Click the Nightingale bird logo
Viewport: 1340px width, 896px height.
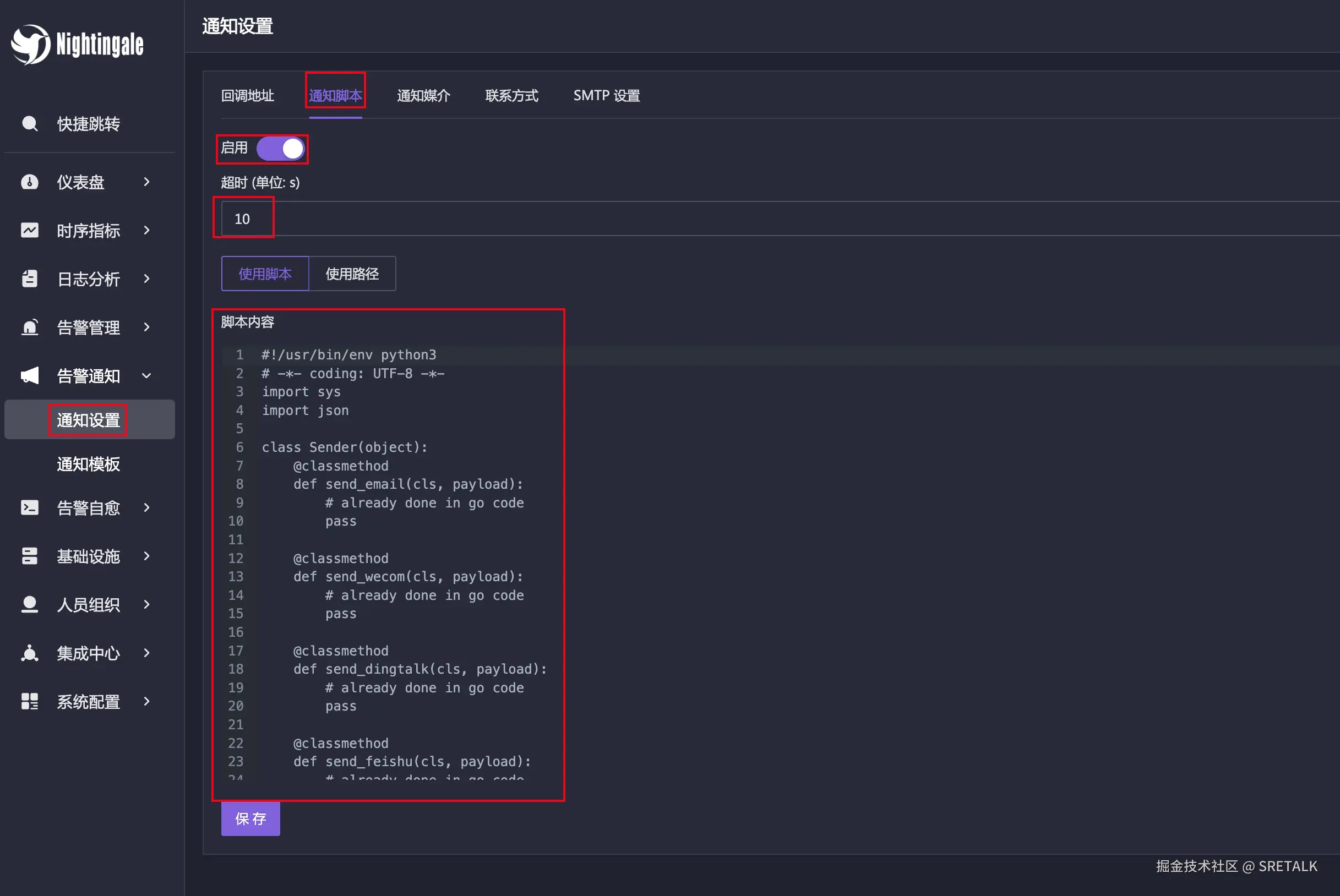click(31, 44)
